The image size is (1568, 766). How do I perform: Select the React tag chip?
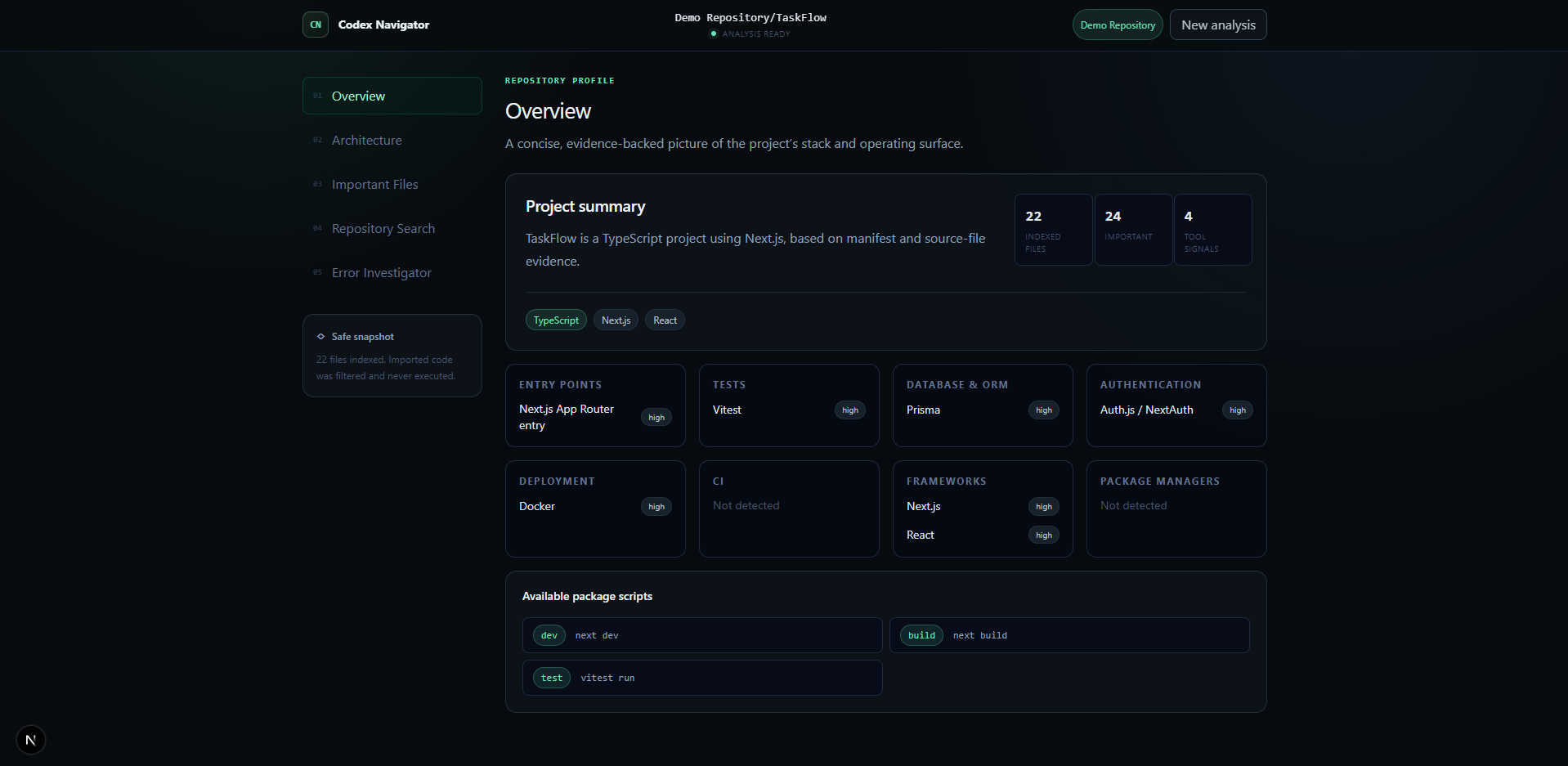pos(665,320)
